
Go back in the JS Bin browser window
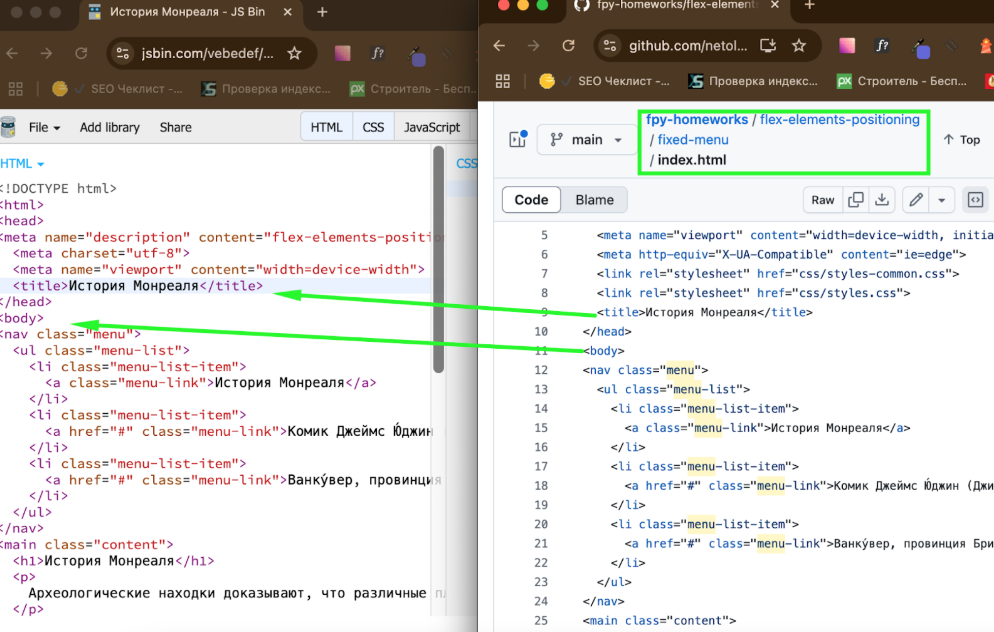[12, 53]
